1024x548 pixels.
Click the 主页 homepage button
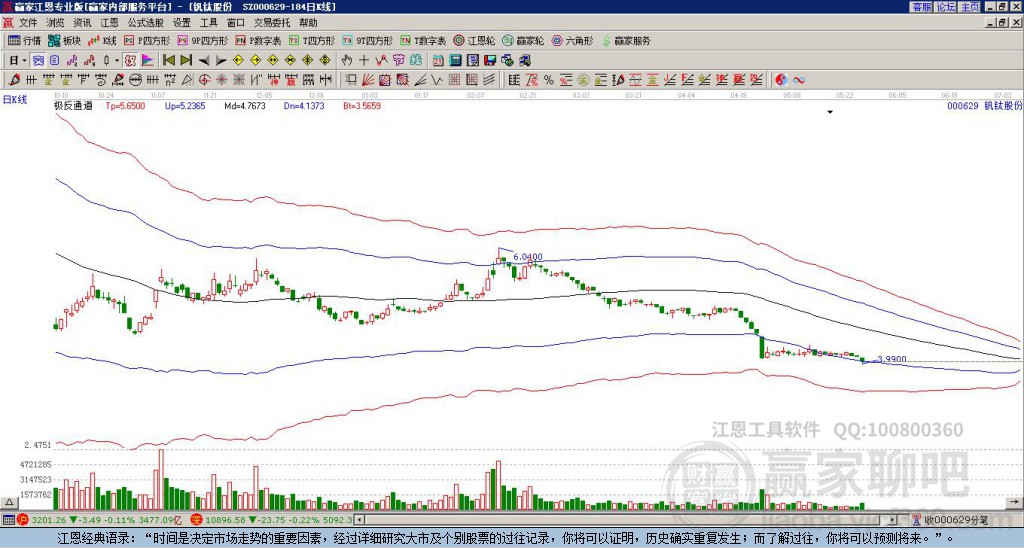click(969, 7)
